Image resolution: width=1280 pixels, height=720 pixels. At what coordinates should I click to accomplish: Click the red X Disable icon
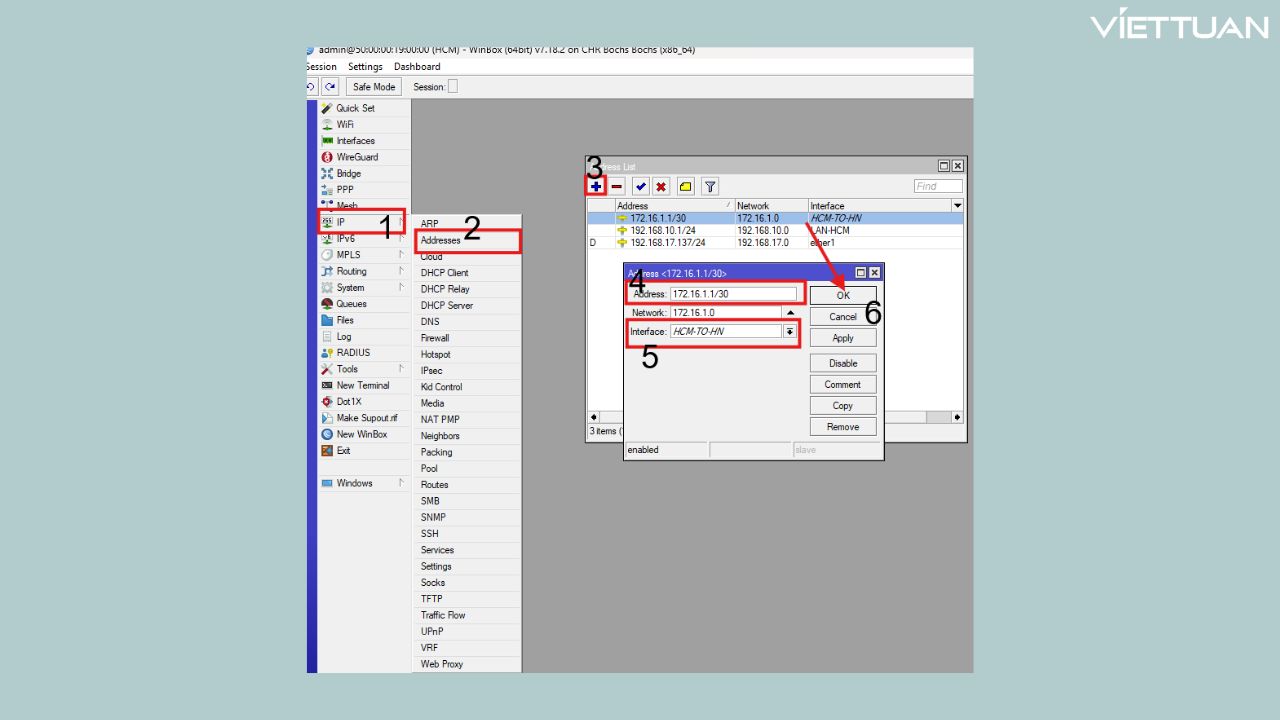661,186
